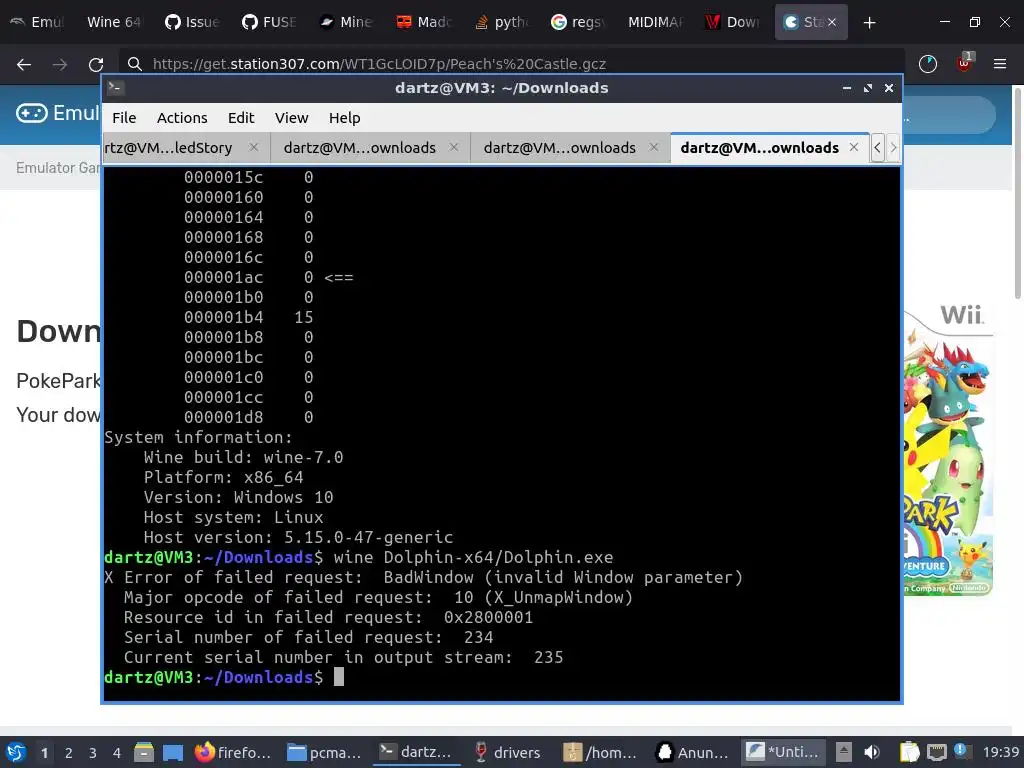This screenshot has height=768, width=1024.
Task: Switch to the Down browser tab
Action: pyautogui.click(x=732, y=22)
